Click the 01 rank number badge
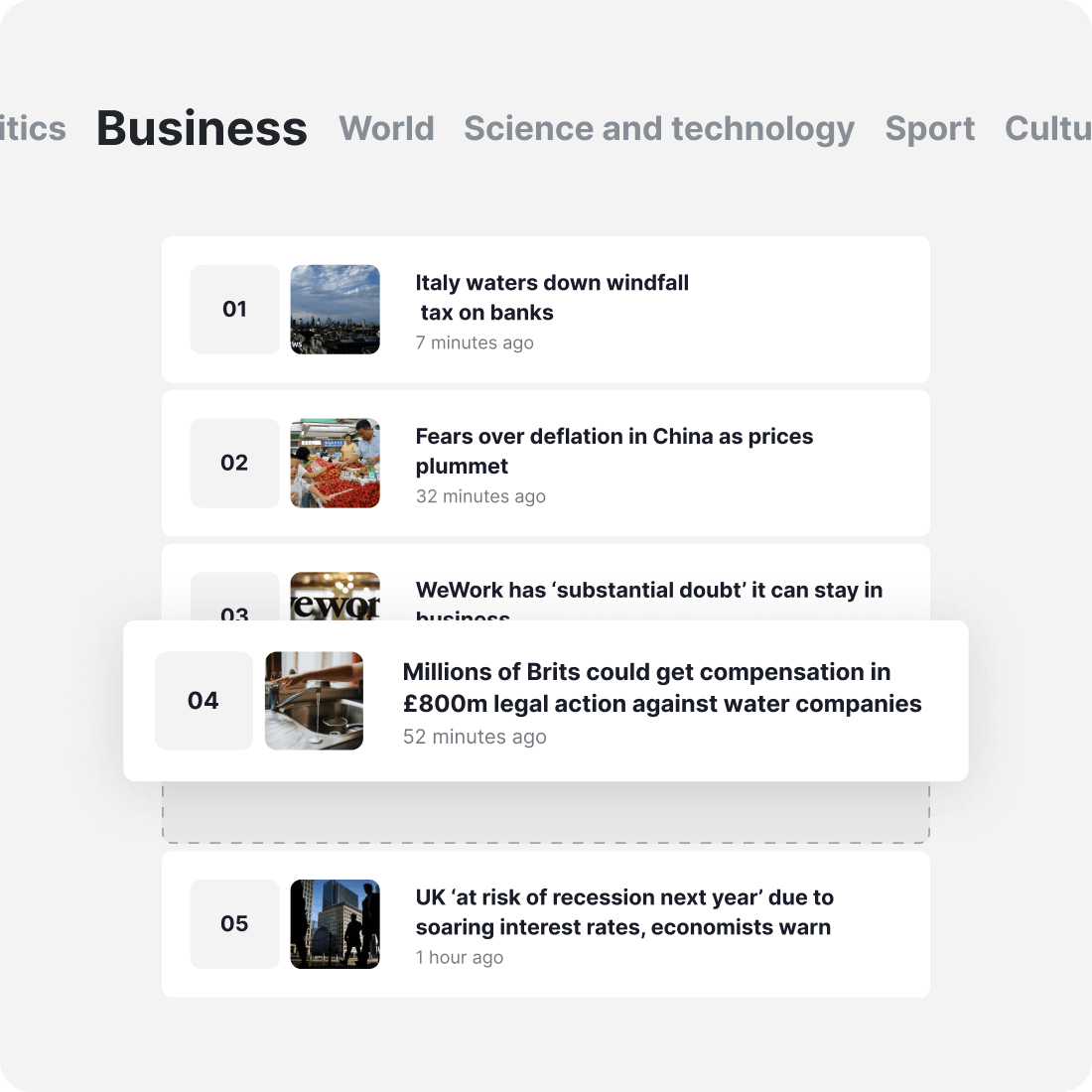The height and width of the screenshot is (1092, 1092). pyautogui.click(x=234, y=309)
